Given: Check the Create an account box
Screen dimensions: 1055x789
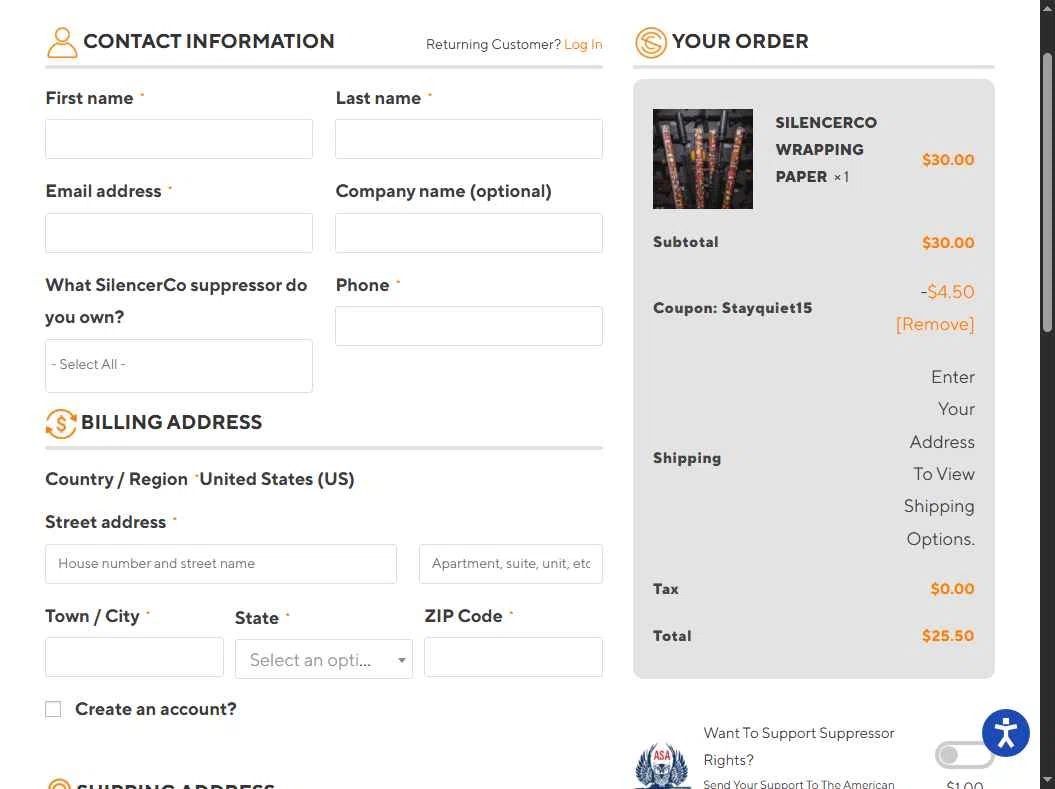Looking at the screenshot, I should tap(53, 709).
